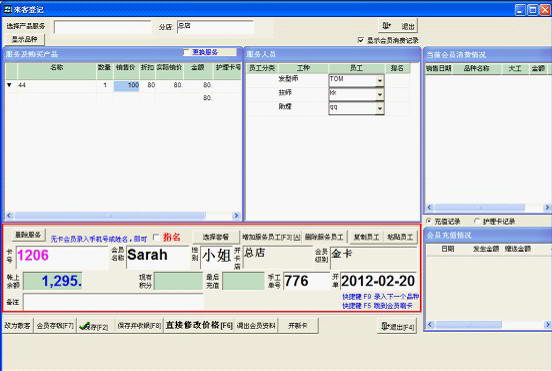Click the 选择产品服务 input field
The width and height of the screenshot is (552, 371).
click(102, 27)
